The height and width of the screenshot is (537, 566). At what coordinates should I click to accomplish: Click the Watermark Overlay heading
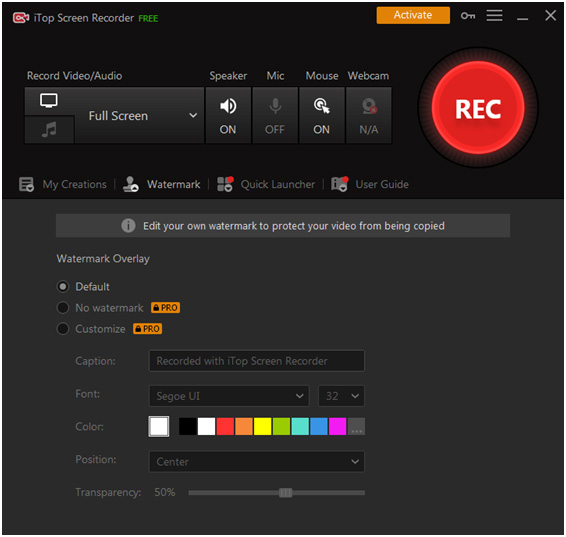pos(103,259)
